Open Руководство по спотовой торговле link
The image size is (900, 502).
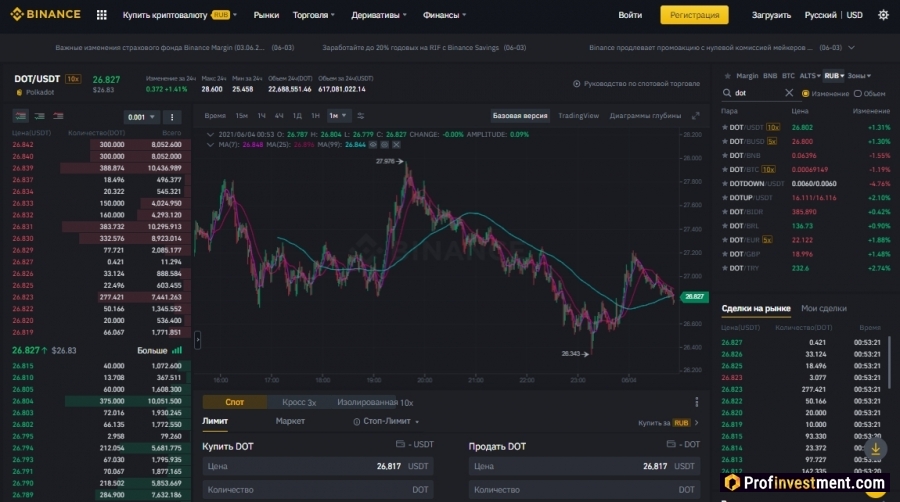click(x=637, y=84)
